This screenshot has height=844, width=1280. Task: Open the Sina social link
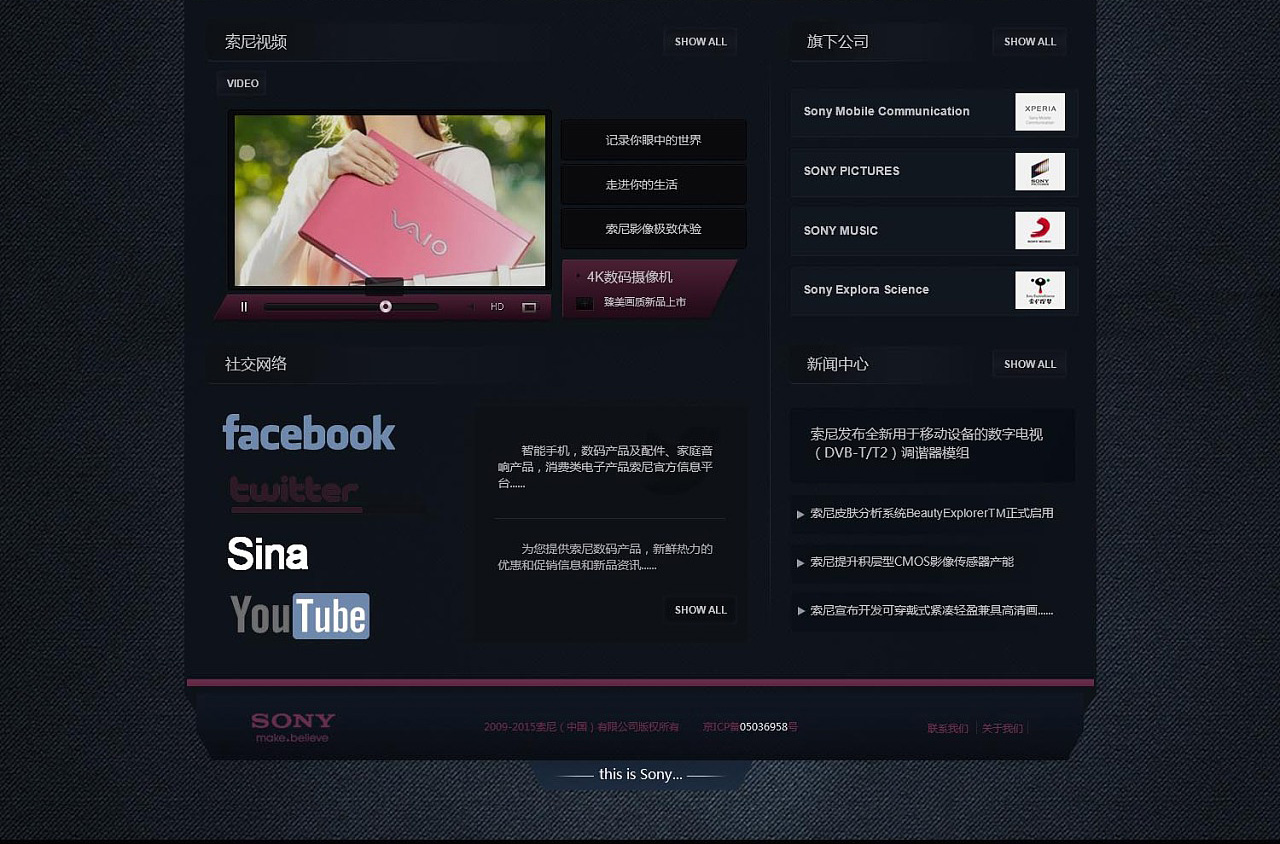(x=268, y=554)
